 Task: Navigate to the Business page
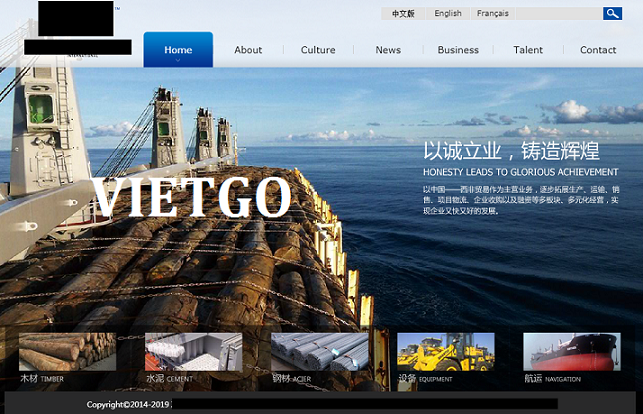click(x=458, y=50)
